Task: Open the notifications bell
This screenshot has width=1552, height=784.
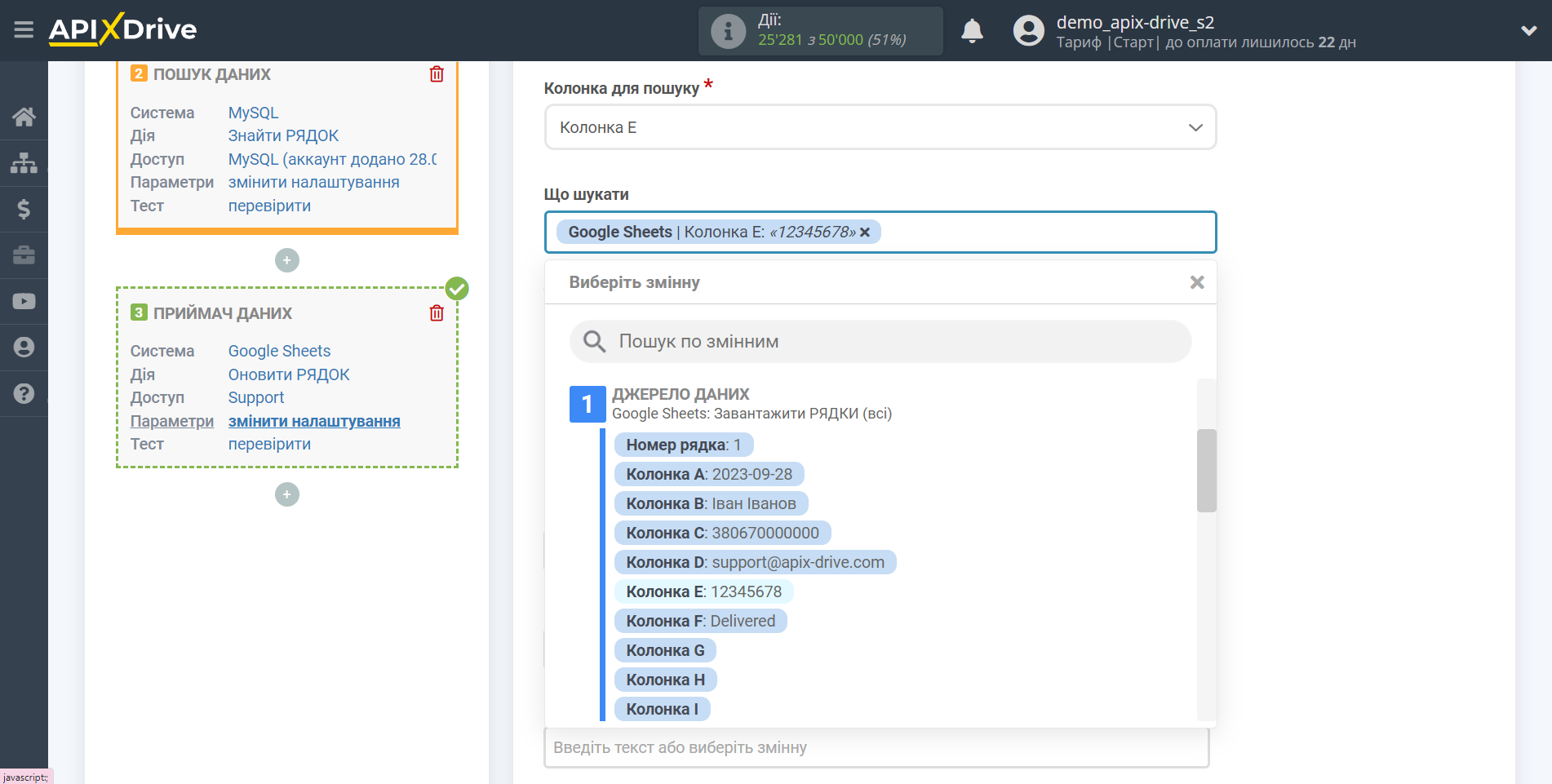Action: tap(972, 31)
